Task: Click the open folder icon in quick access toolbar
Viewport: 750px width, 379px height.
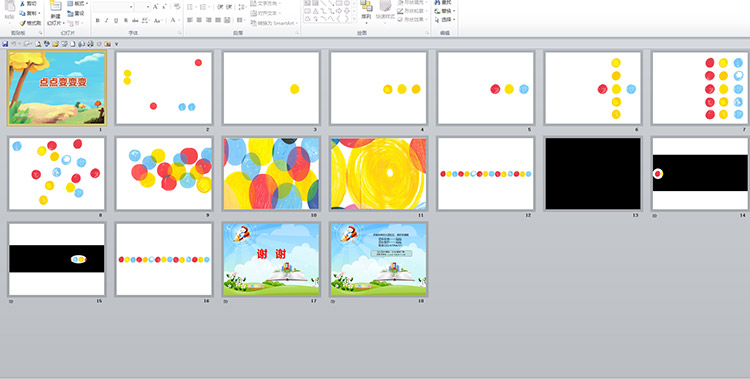Action: [x=55, y=44]
